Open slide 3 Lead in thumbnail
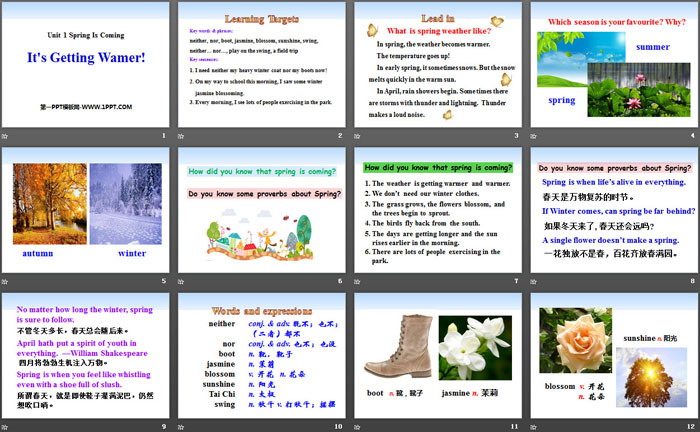Viewport: 700px width, 432px height. pyautogui.click(x=438, y=64)
